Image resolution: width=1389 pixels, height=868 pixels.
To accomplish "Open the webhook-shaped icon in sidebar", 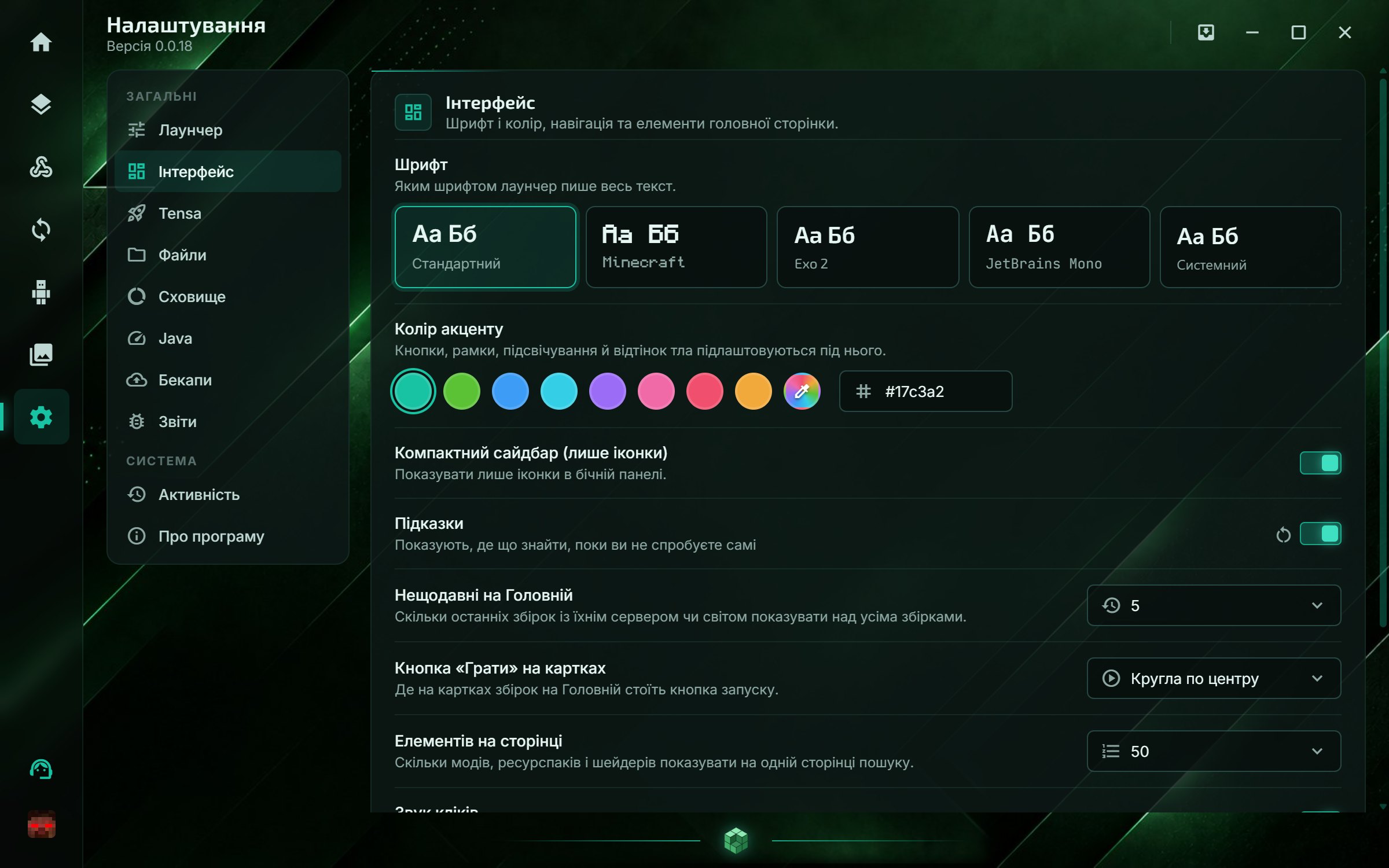I will (x=41, y=167).
